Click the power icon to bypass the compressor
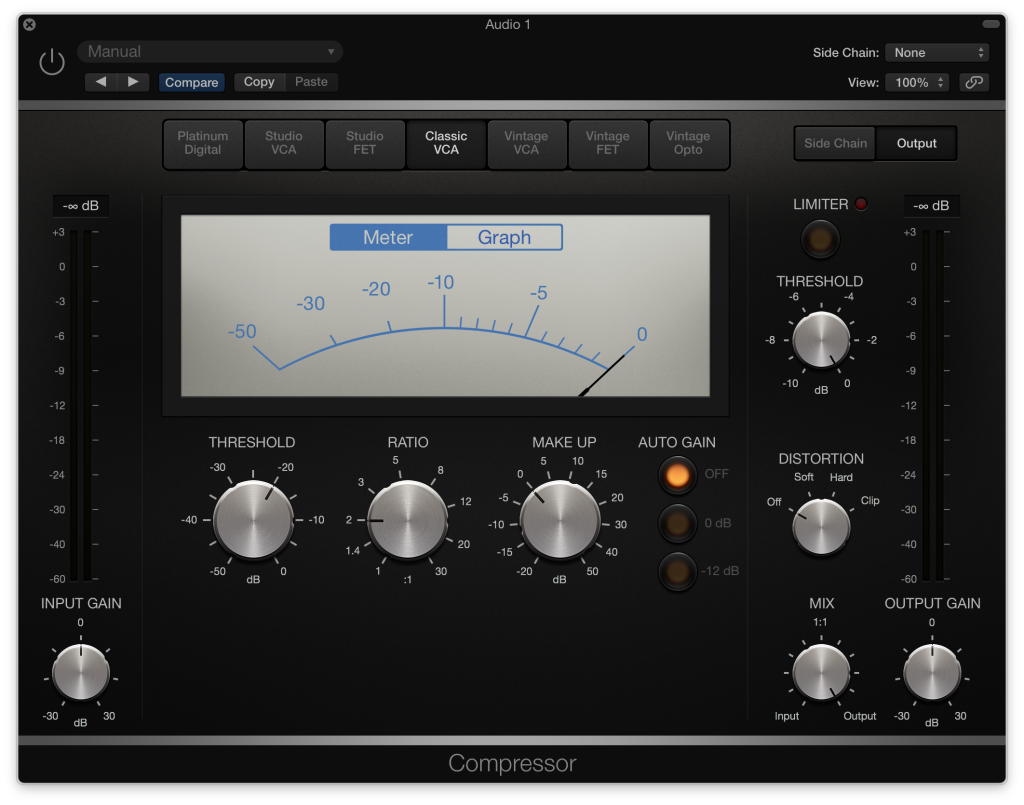The height and width of the screenshot is (805, 1024). coord(51,61)
